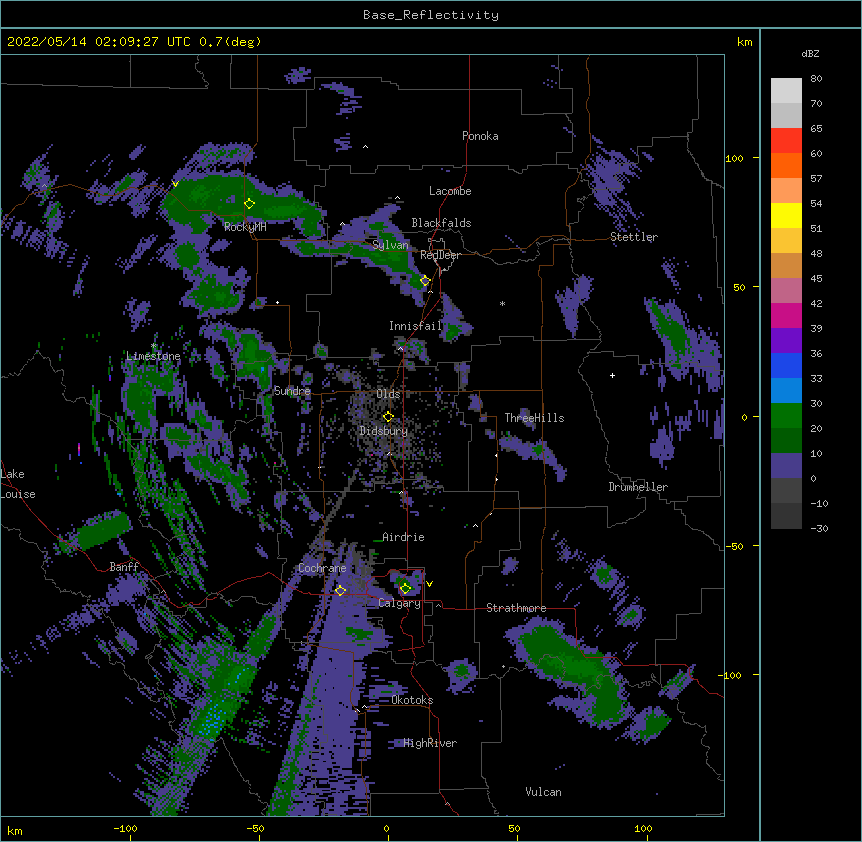Click the ThreeHills label
Image resolution: width=862 pixels, height=842 pixels.
[534, 418]
